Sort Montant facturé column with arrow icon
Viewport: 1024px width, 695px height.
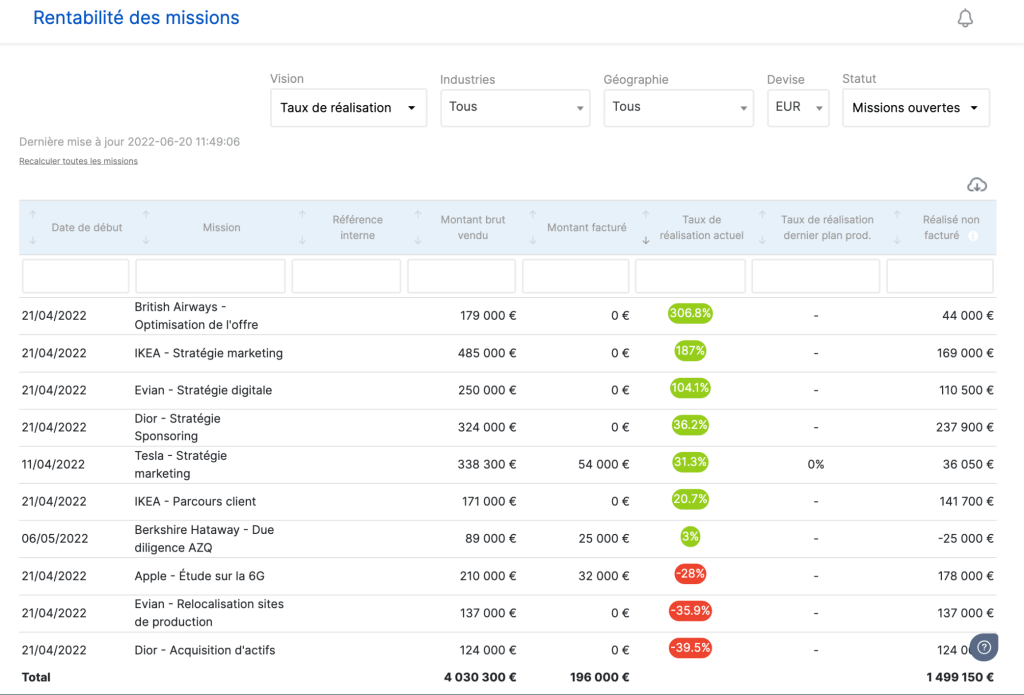(532, 227)
